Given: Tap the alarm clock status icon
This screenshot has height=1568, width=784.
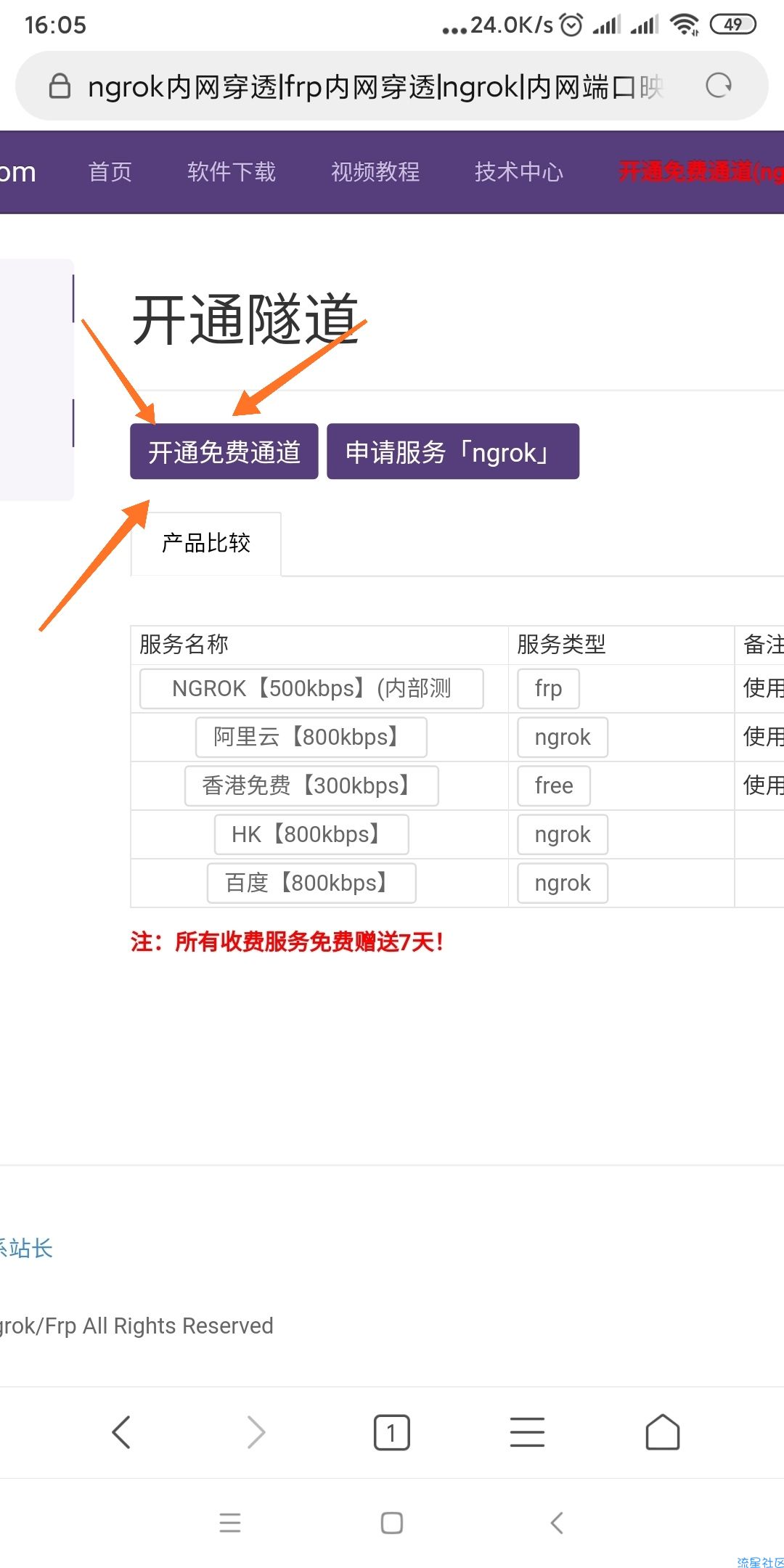Looking at the screenshot, I should (572, 25).
